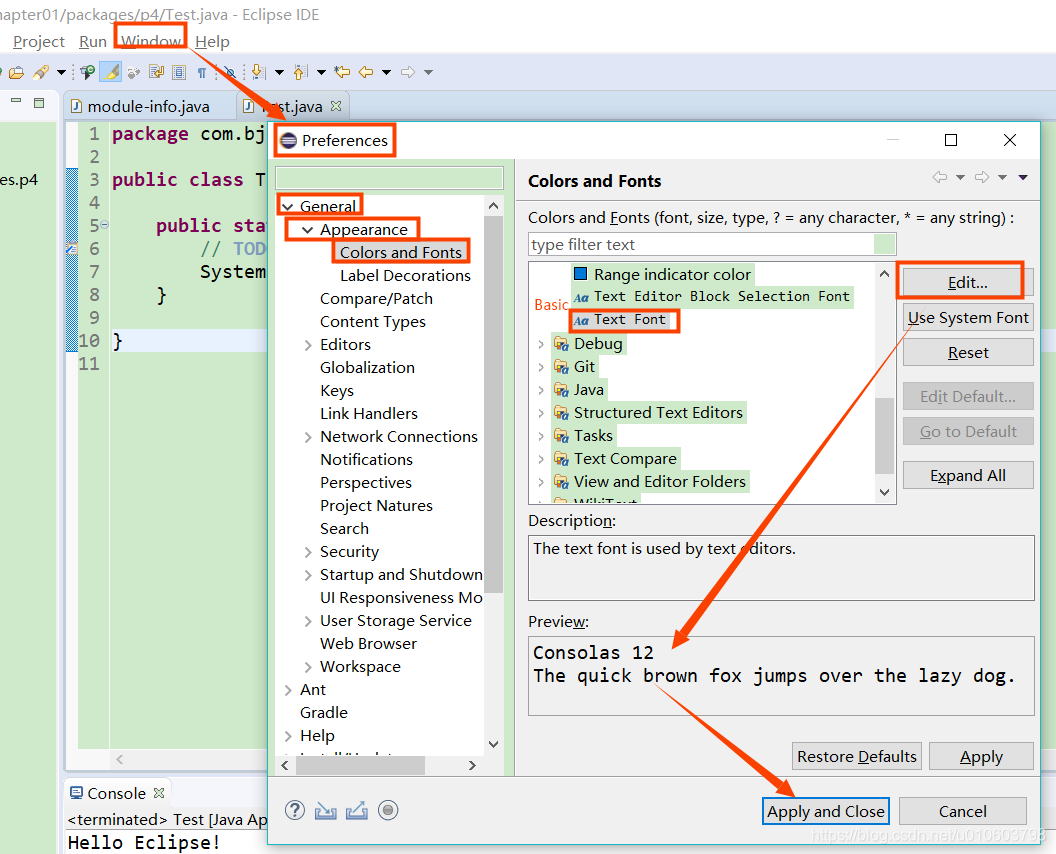Open the preferences page view menu triangle
The height and width of the screenshot is (854, 1056).
pos(1023,178)
